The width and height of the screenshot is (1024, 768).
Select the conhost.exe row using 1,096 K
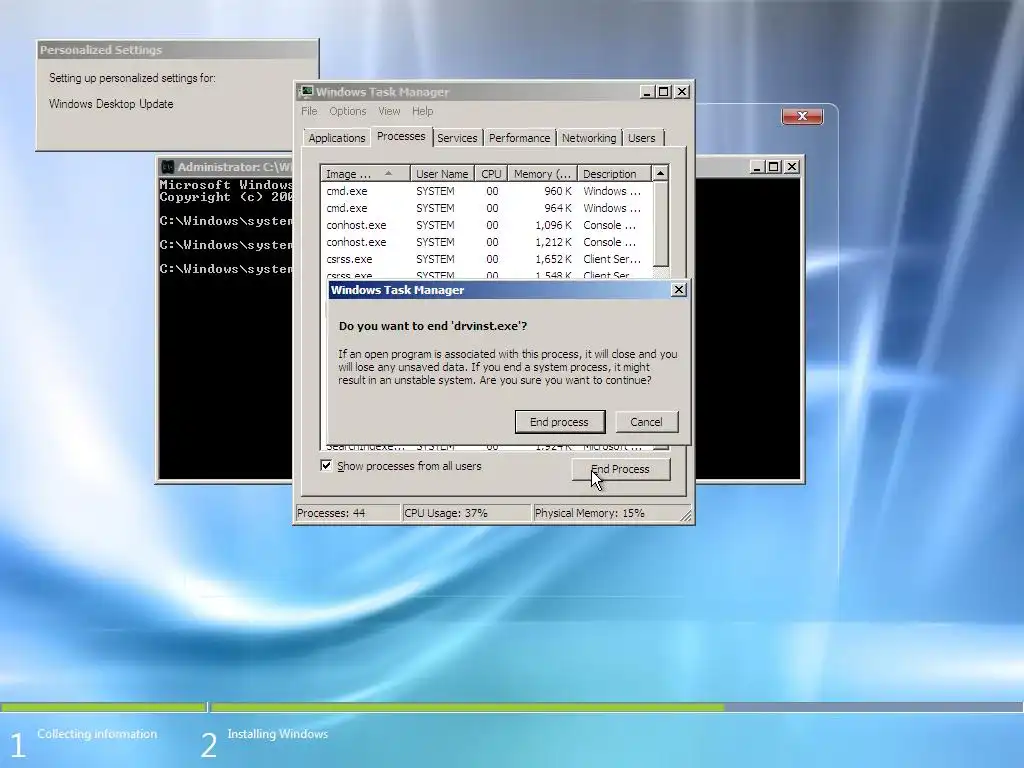pyautogui.click(x=486, y=225)
